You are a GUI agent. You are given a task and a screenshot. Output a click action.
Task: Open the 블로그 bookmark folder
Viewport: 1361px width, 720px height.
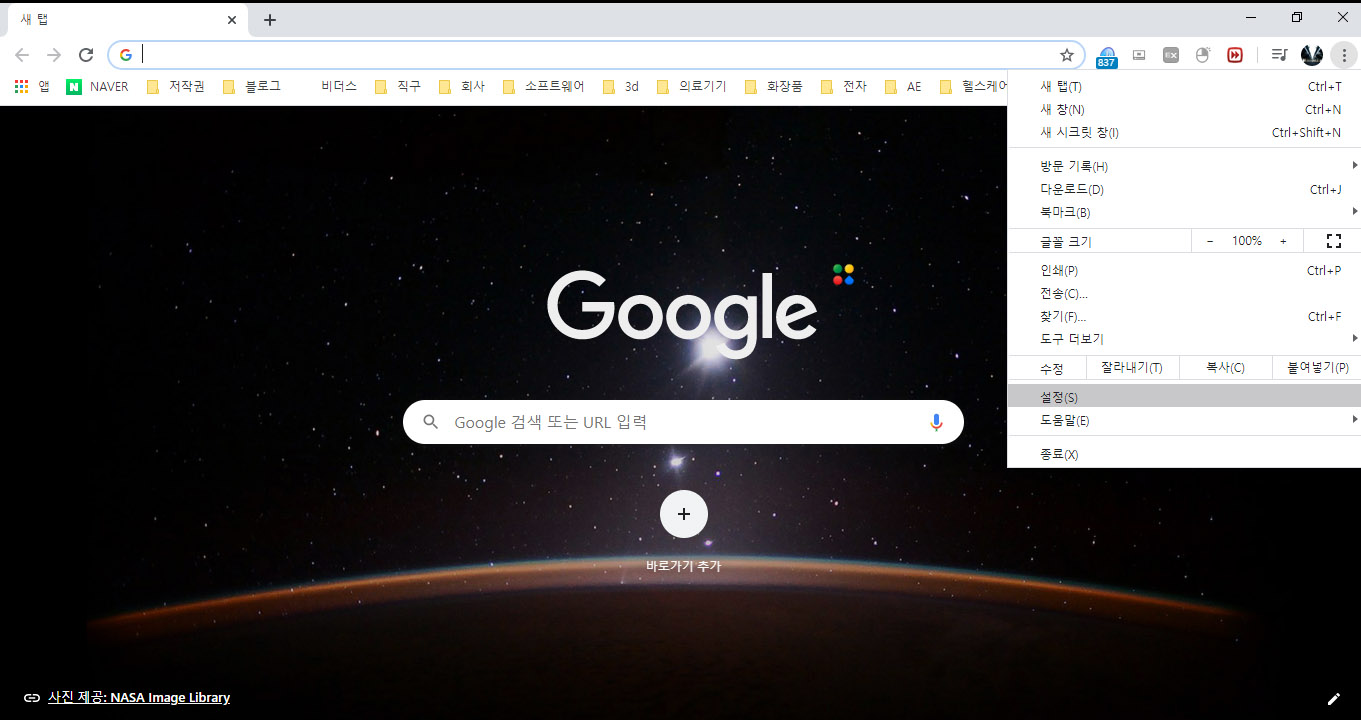click(252, 87)
